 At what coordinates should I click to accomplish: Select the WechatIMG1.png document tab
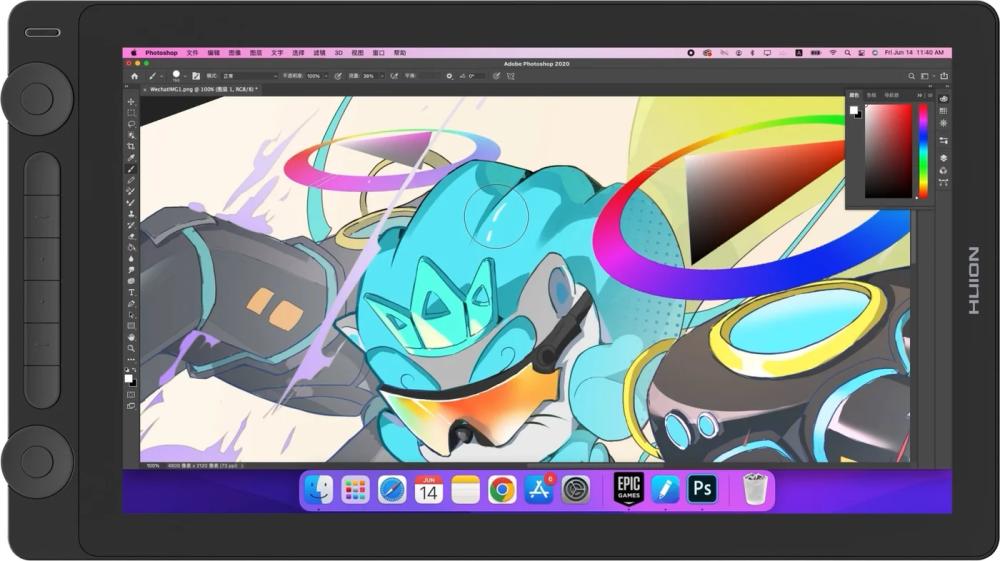pyautogui.click(x=203, y=90)
